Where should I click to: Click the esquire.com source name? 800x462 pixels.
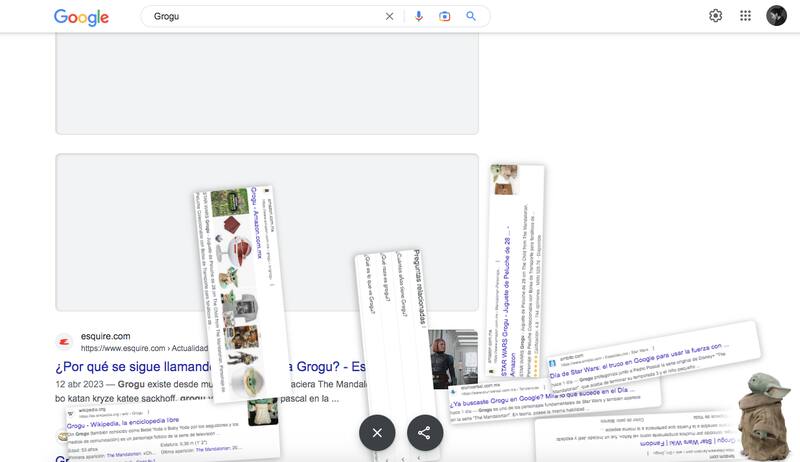tap(106, 336)
